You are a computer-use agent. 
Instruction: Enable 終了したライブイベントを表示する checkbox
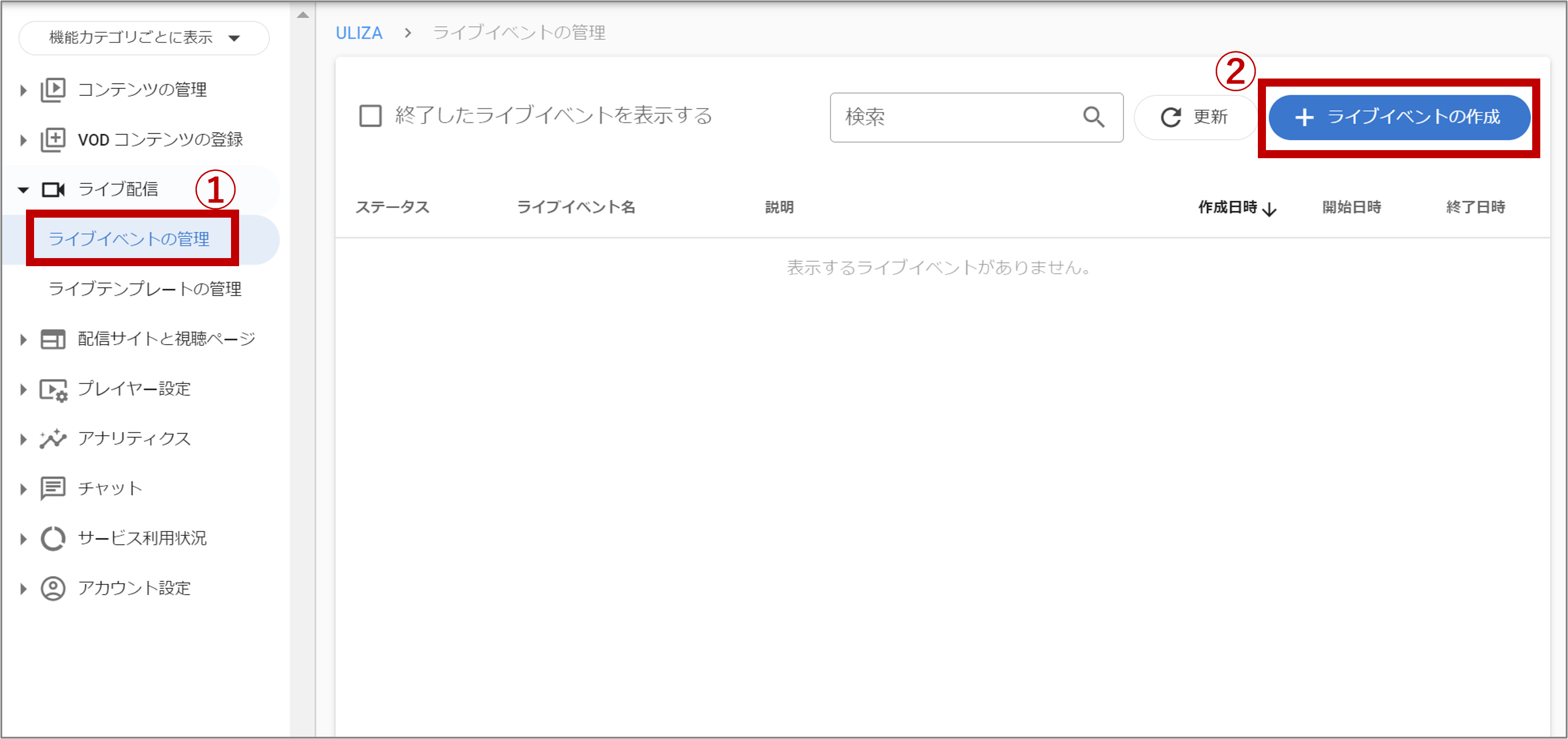(370, 115)
